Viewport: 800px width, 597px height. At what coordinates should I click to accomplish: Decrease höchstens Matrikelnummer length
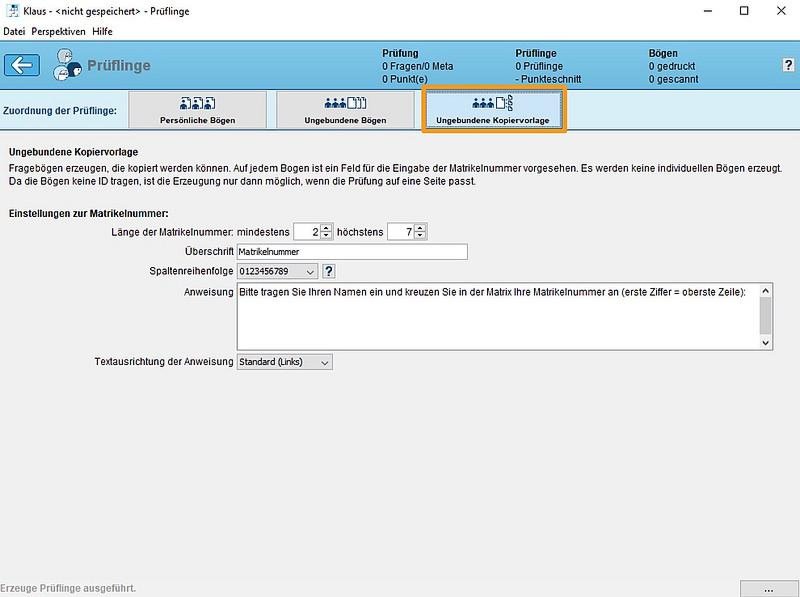tap(420, 235)
